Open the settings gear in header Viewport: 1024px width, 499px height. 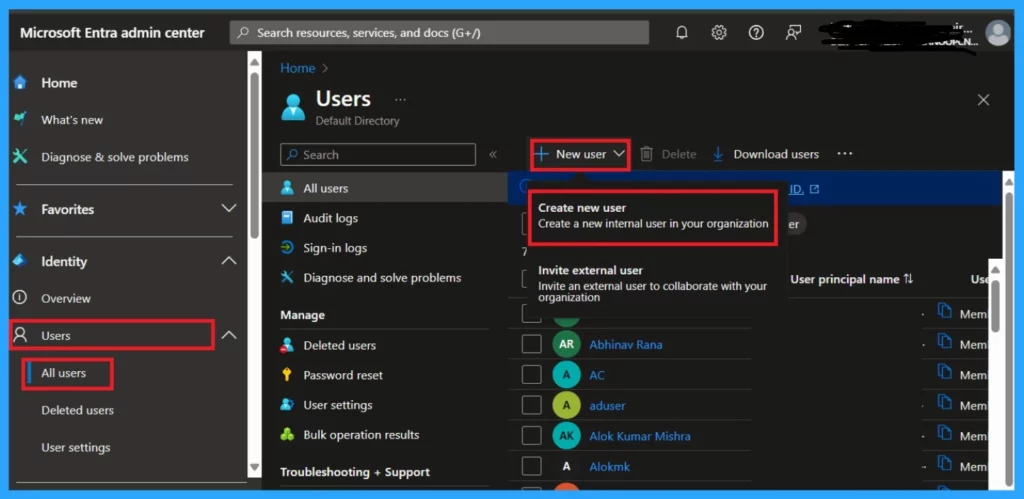[x=718, y=33]
